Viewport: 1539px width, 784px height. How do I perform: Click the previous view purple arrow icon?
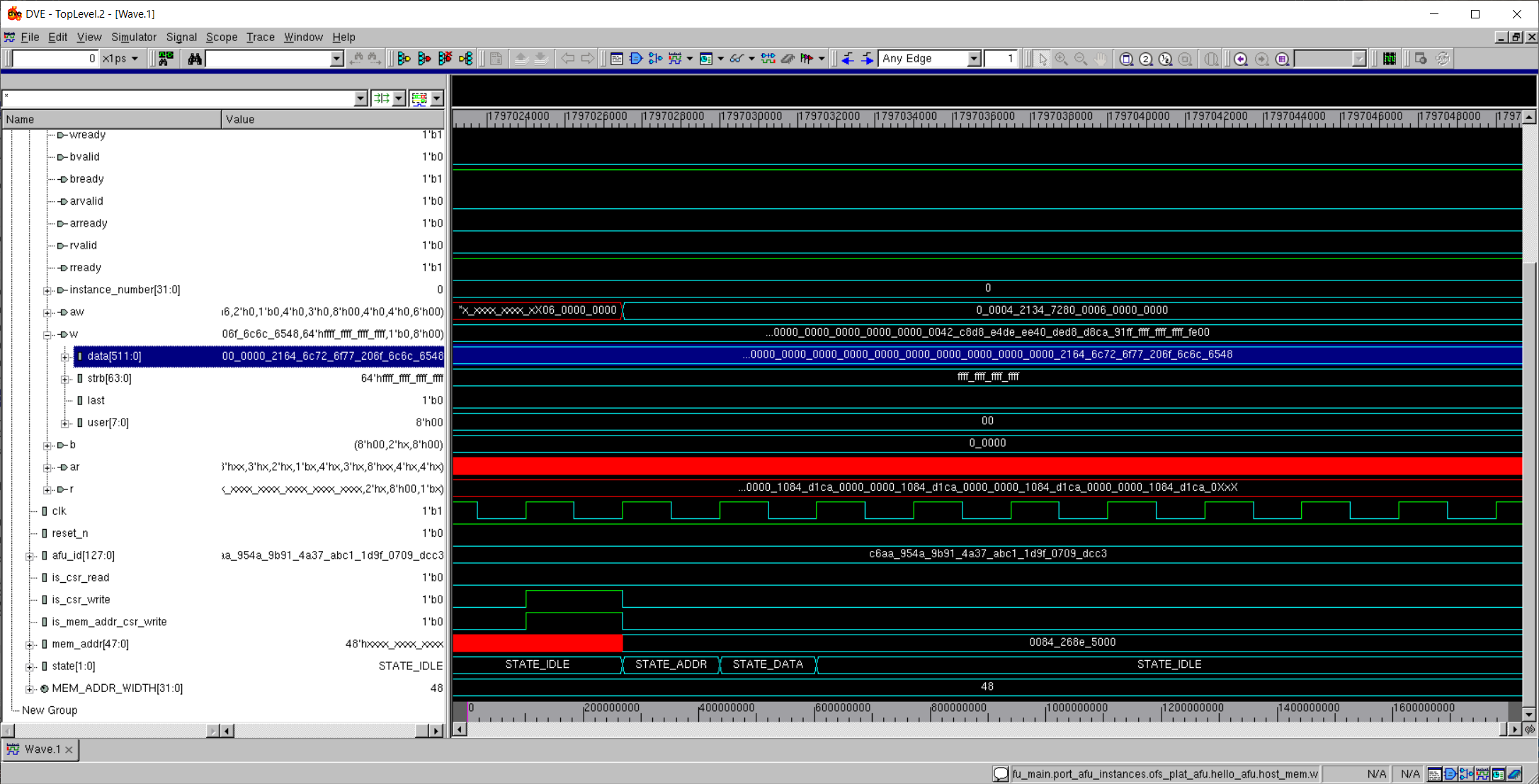[x=1241, y=59]
